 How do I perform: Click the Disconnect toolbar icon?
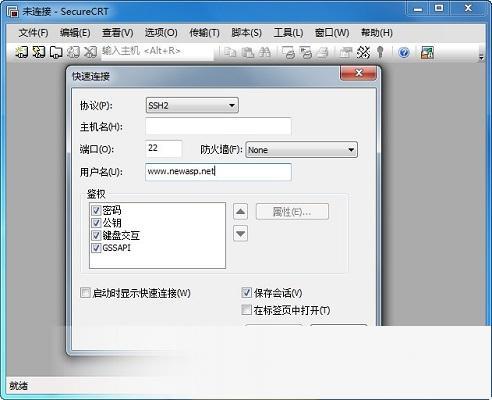click(90, 52)
